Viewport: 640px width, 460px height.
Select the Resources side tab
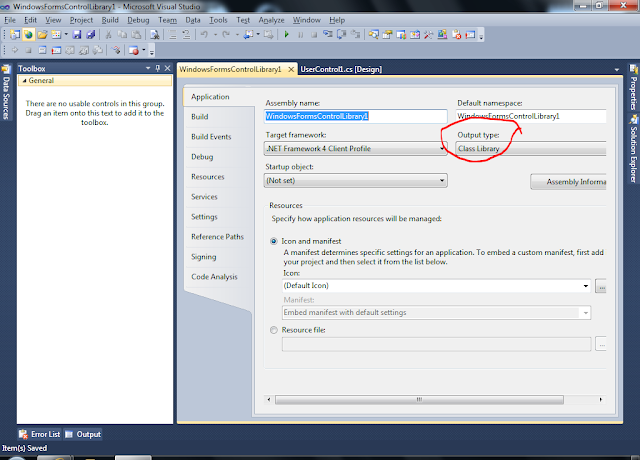(x=208, y=177)
